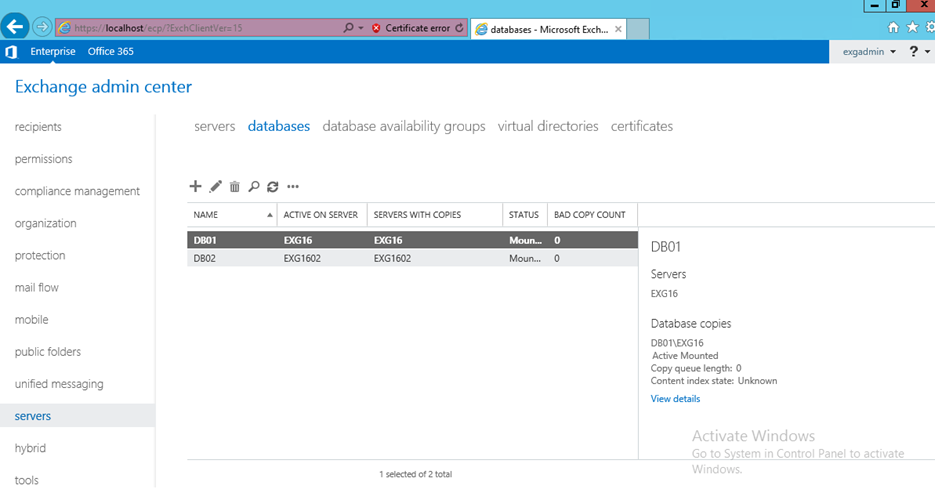935x489 pixels.
Task: Click the search magnifier in address bar
Action: coord(348,27)
